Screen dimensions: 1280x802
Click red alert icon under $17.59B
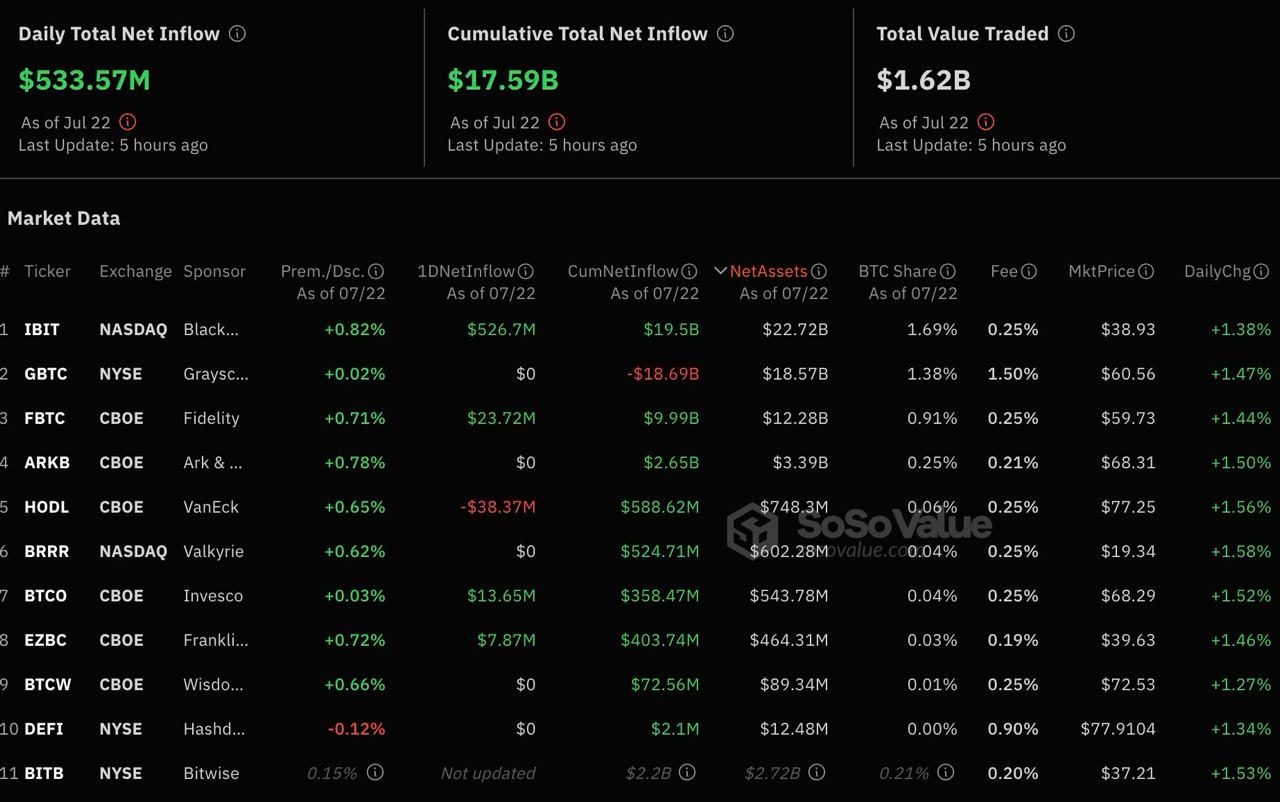pos(557,122)
